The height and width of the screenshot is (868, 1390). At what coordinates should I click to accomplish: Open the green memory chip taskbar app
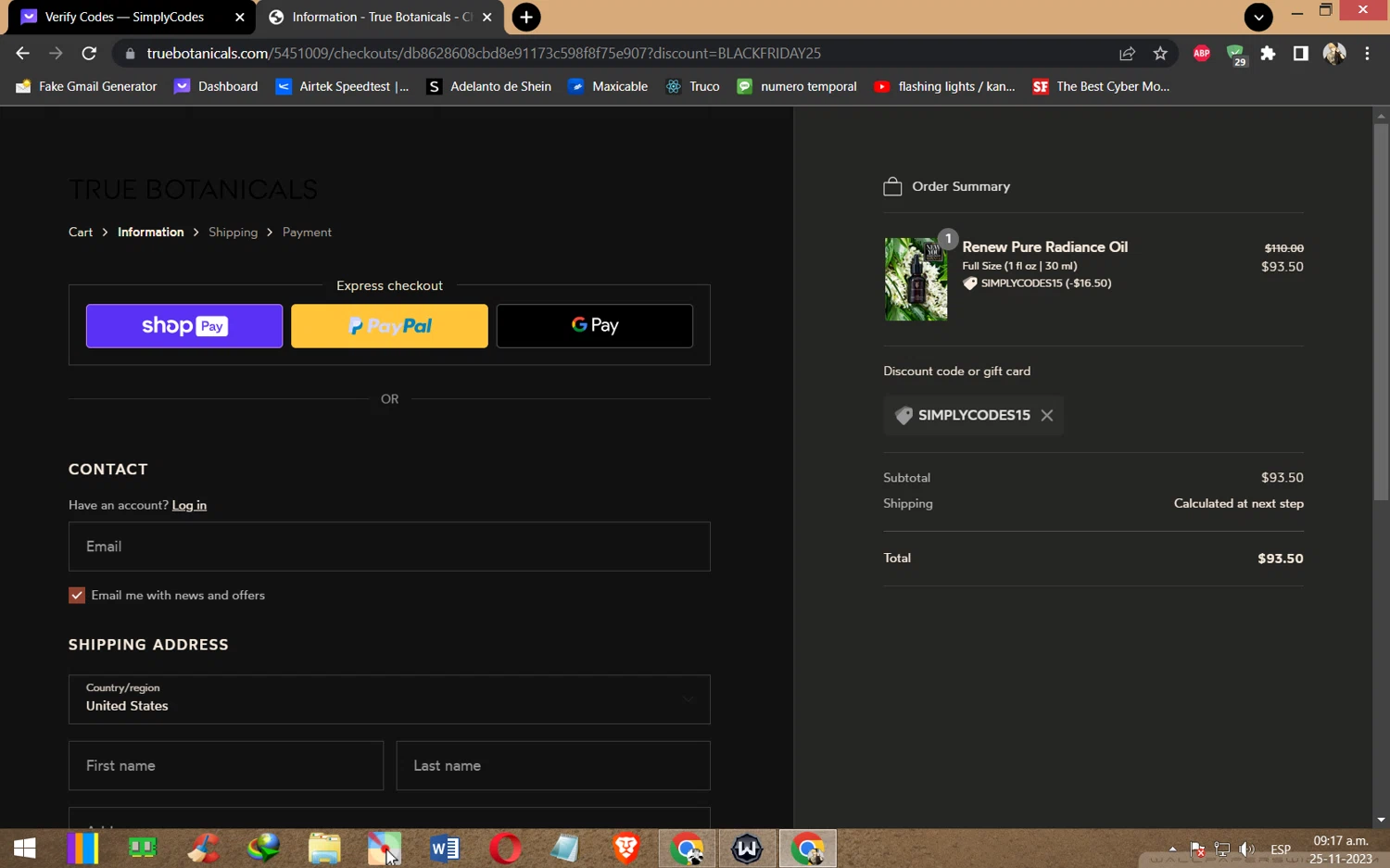(x=143, y=849)
